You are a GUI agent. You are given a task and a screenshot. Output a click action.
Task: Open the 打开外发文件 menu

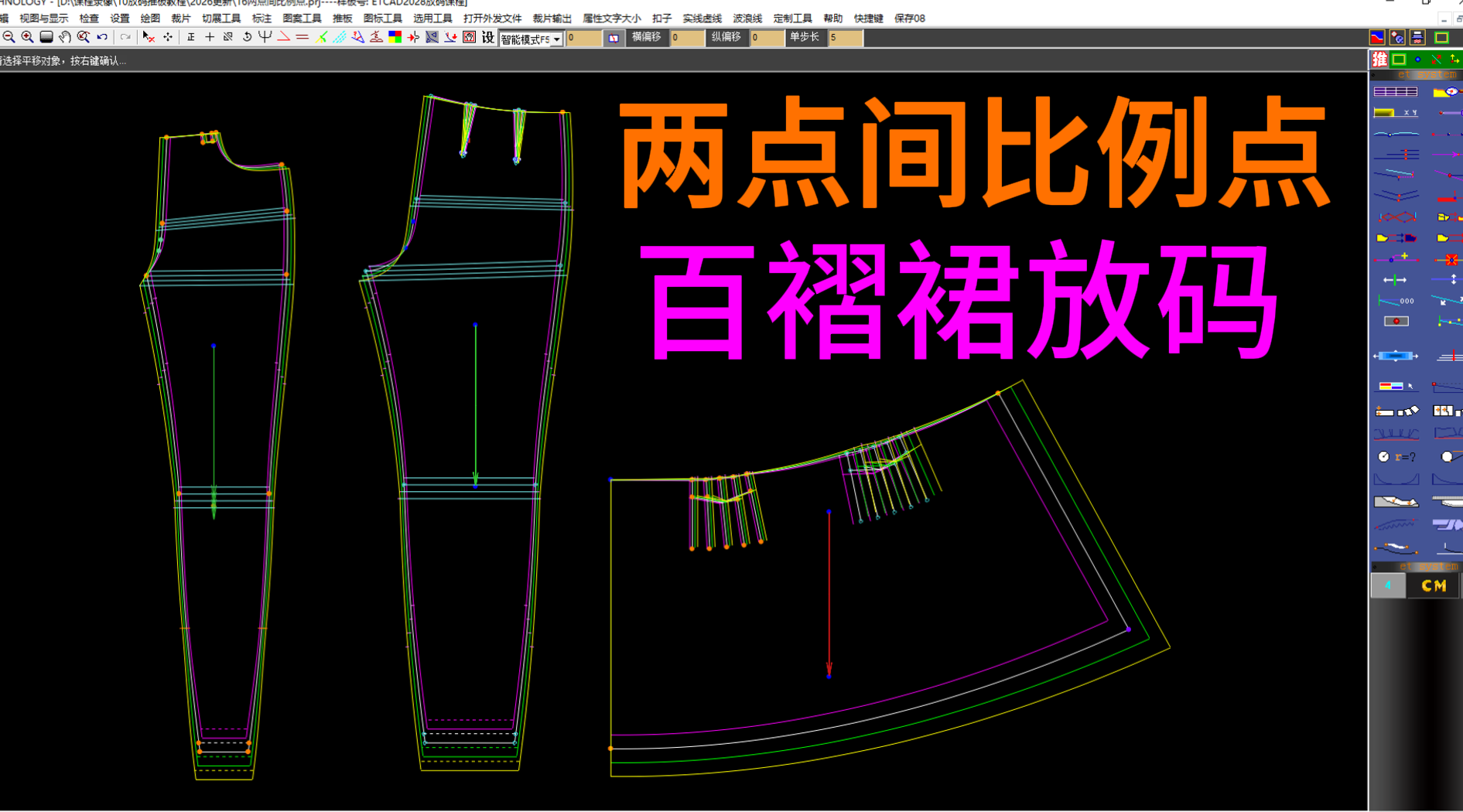coord(492,18)
